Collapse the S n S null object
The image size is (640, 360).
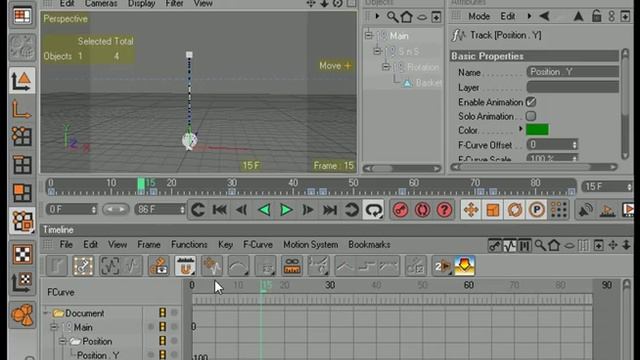tap(378, 51)
